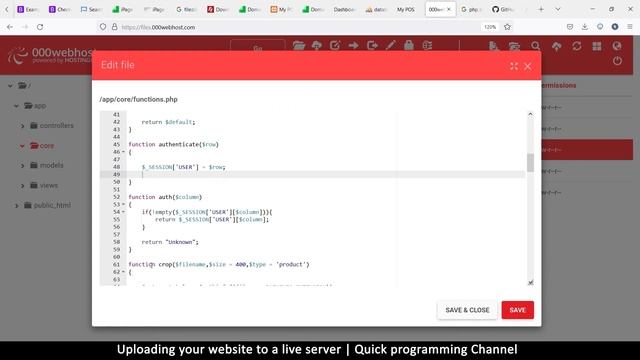Click the folder icon left of search magnifier
This screenshot has height=360, width=640.
[514, 46]
